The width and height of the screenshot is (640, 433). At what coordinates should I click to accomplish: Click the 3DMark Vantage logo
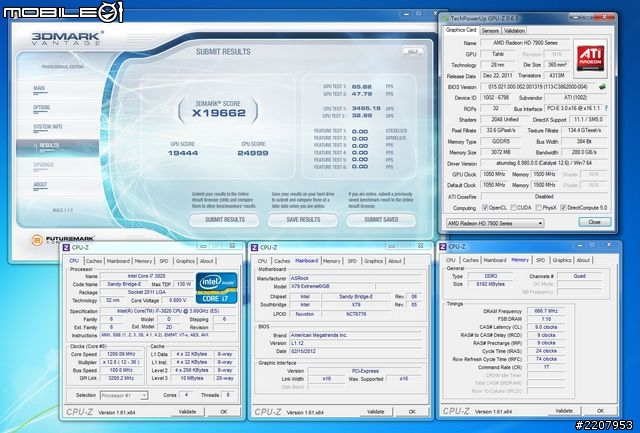(68, 38)
